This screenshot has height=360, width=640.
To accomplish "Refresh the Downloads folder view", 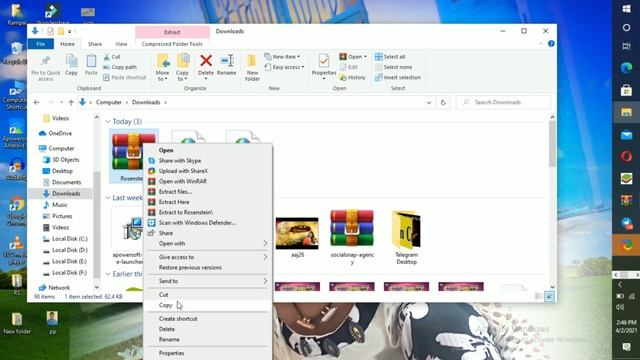I will pos(443,102).
